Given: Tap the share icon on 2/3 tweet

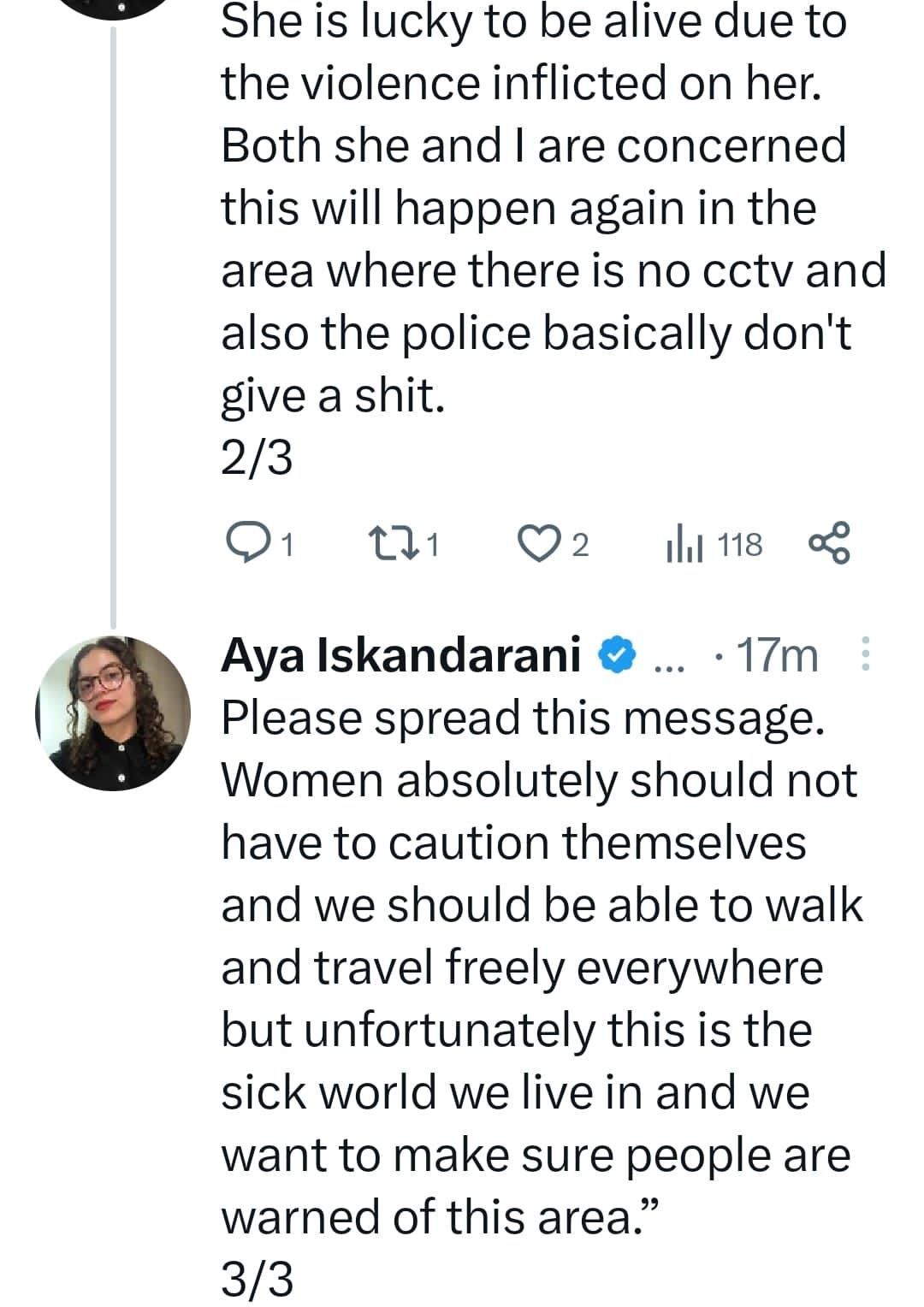Looking at the screenshot, I should tap(829, 542).
